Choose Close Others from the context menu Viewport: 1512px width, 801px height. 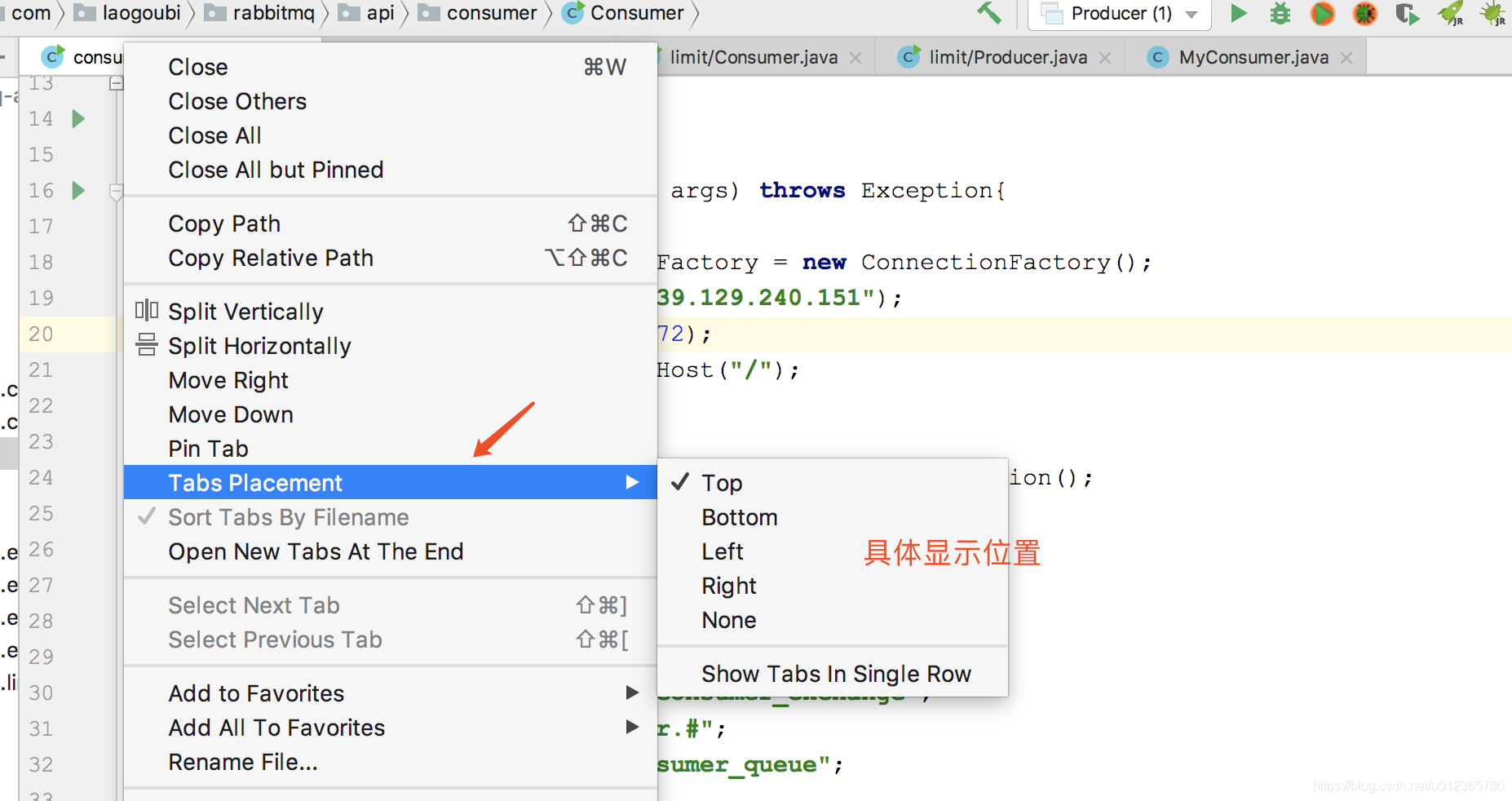(x=391, y=101)
